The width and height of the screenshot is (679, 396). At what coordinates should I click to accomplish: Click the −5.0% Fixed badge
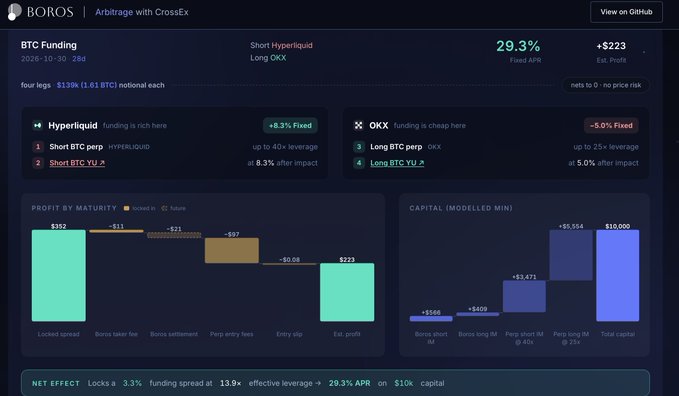pyautogui.click(x=611, y=126)
